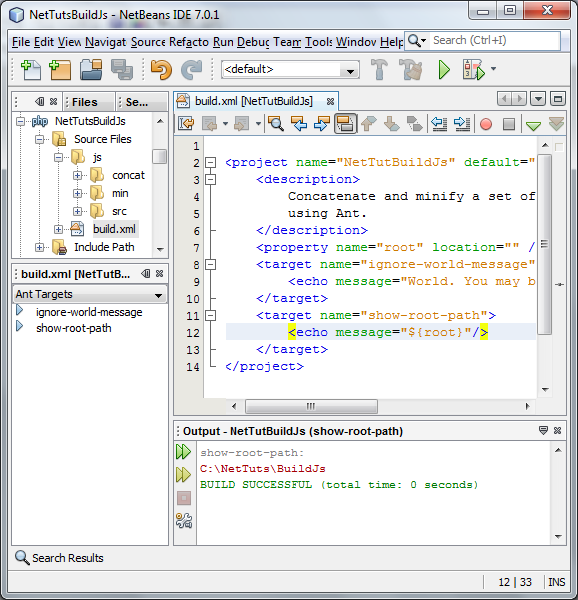Open Search Results at bottom
Viewport: 578px width, 600px height.
click(59, 558)
